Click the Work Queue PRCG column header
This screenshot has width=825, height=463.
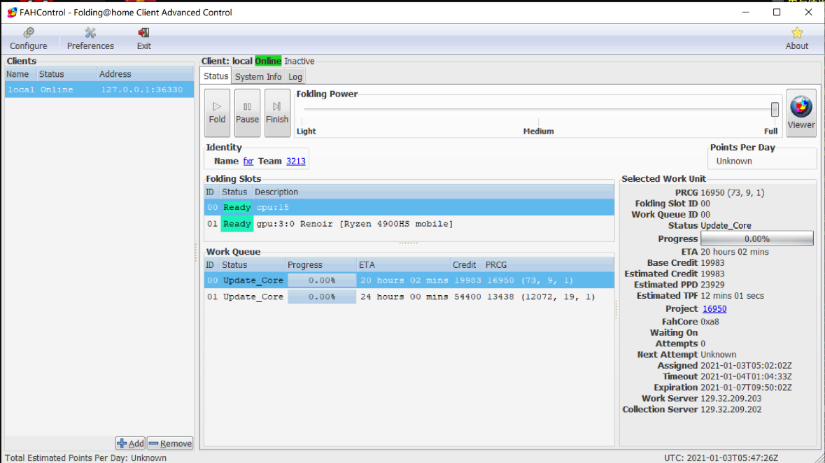pyautogui.click(x=548, y=265)
